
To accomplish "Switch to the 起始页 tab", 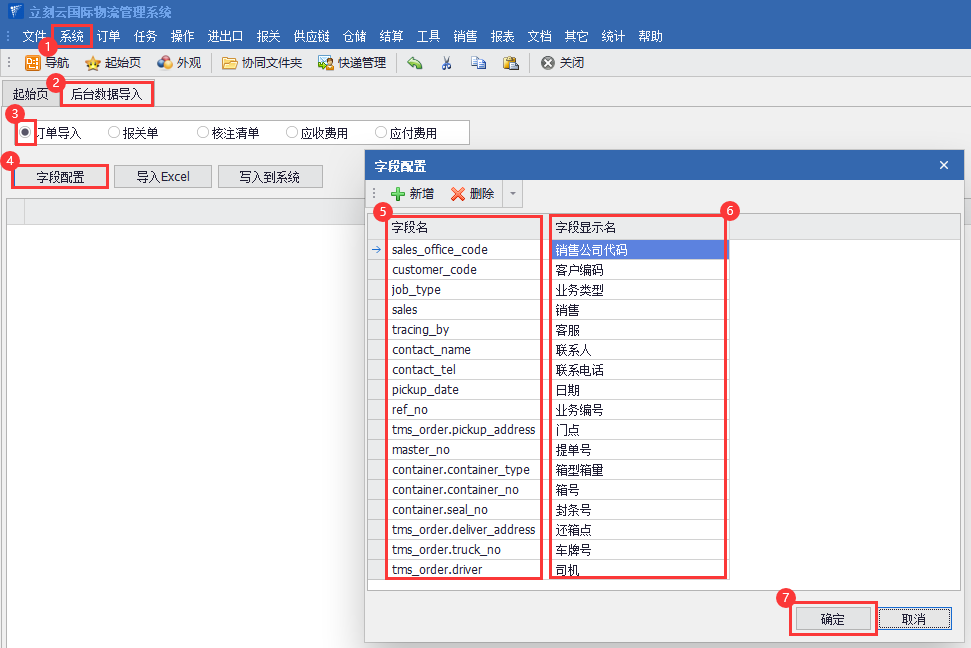I will (30, 95).
